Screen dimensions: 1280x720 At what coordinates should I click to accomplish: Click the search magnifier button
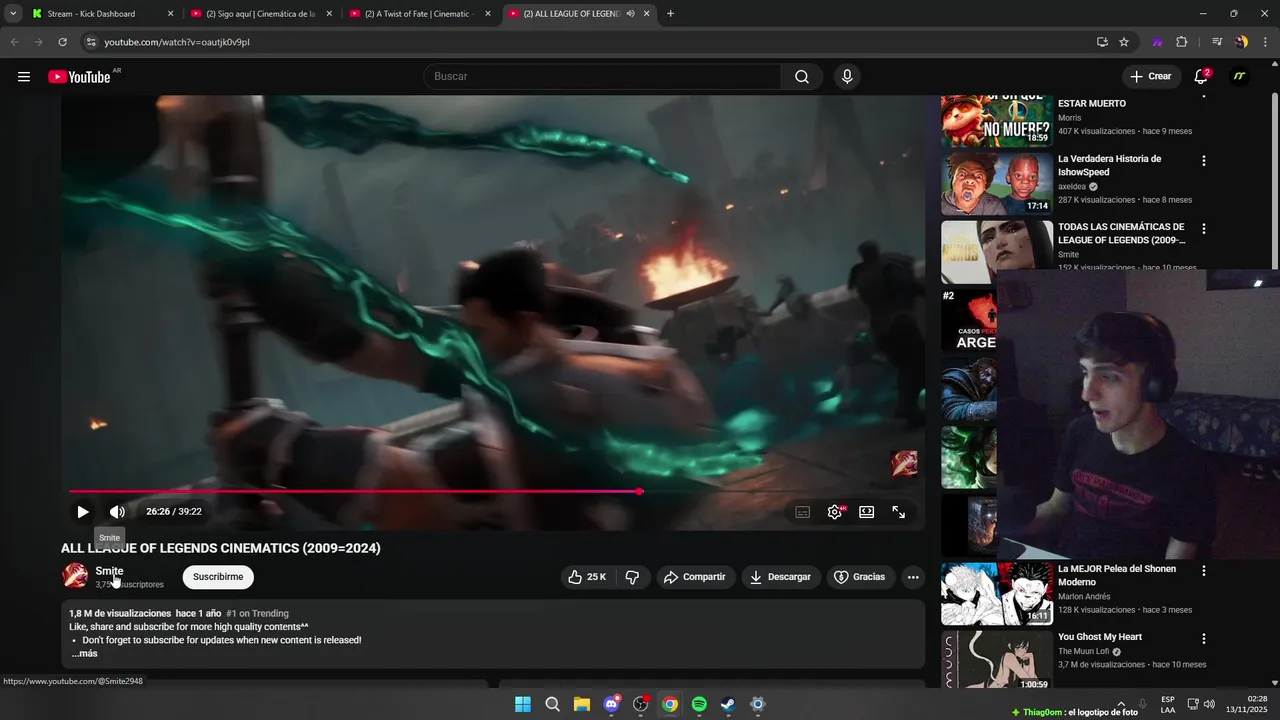click(802, 77)
